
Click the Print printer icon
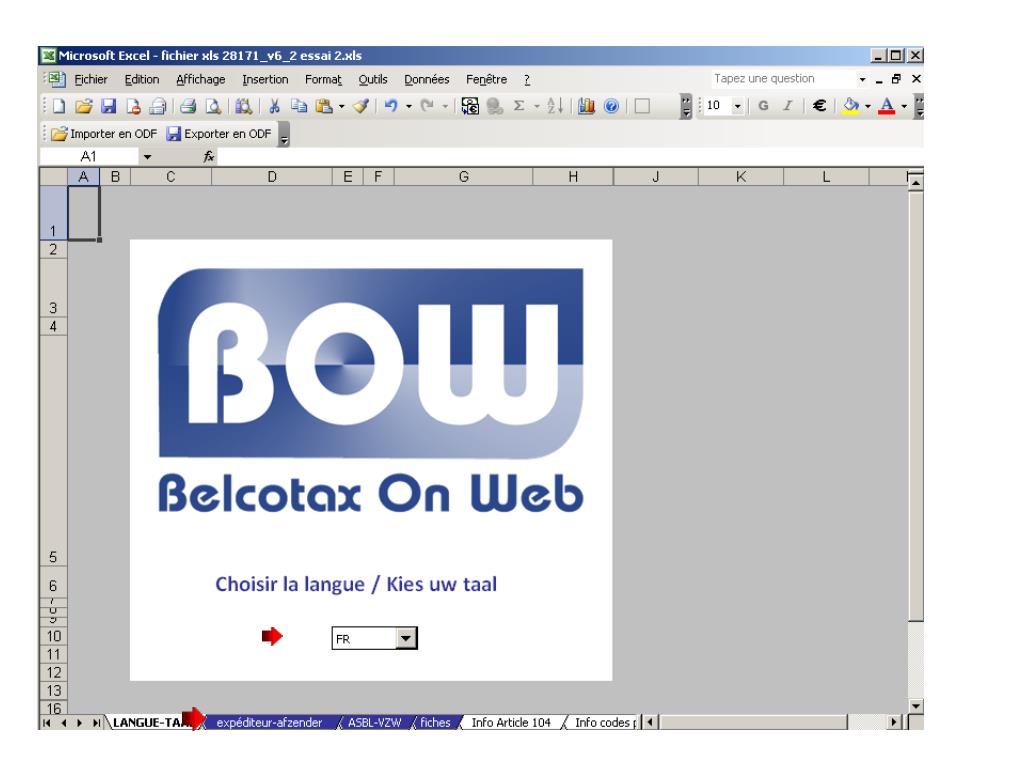tap(188, 106)
